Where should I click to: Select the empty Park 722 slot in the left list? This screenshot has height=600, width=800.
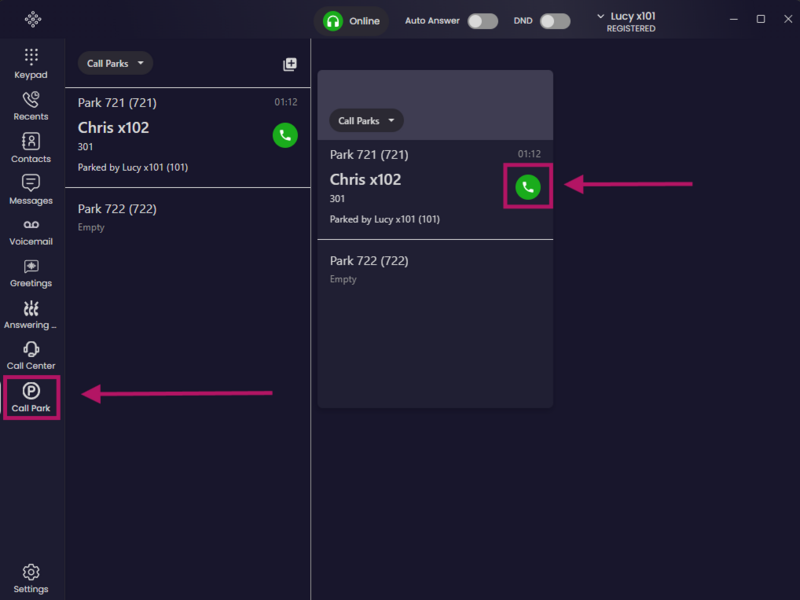pyautogui.click(x=188, y=217)
